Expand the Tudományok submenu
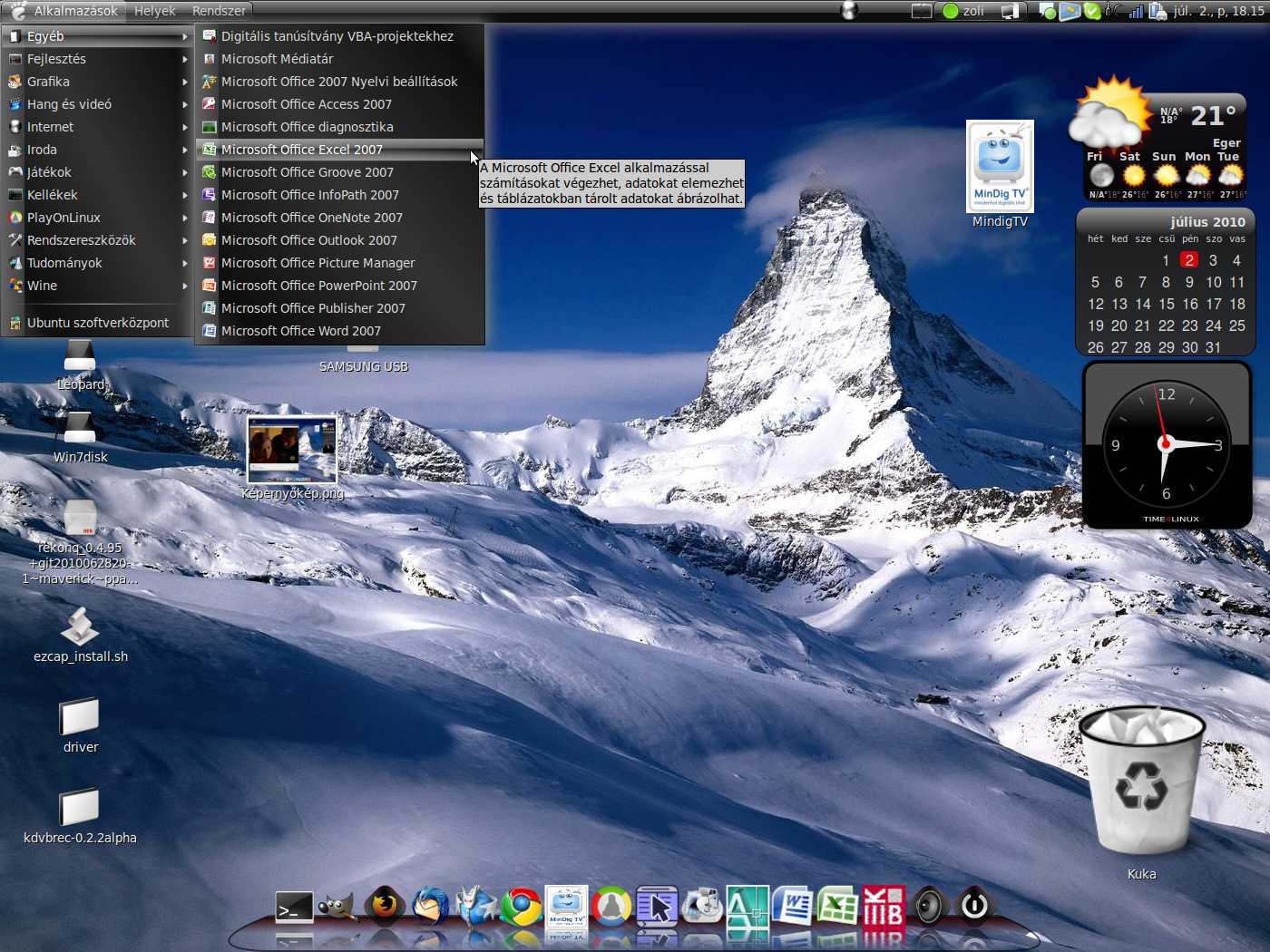Screen dimensions: 1270x952 pyautogui.click(x=98, y=263)
